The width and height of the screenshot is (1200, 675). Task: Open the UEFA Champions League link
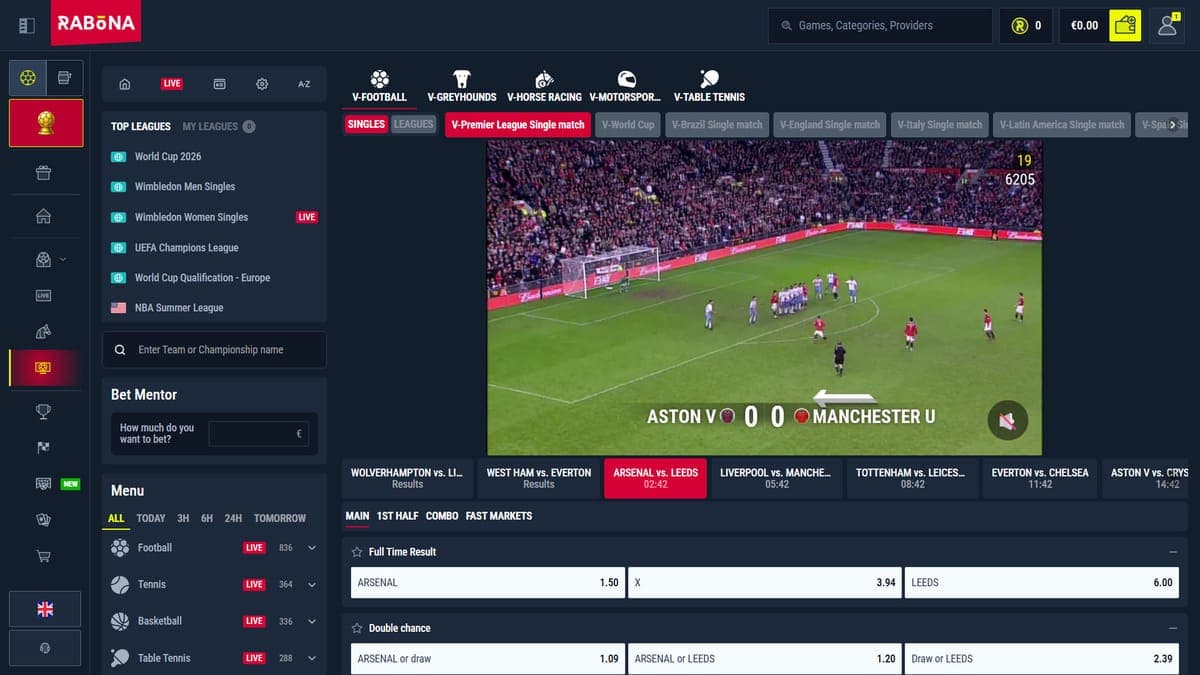[186, 248]
